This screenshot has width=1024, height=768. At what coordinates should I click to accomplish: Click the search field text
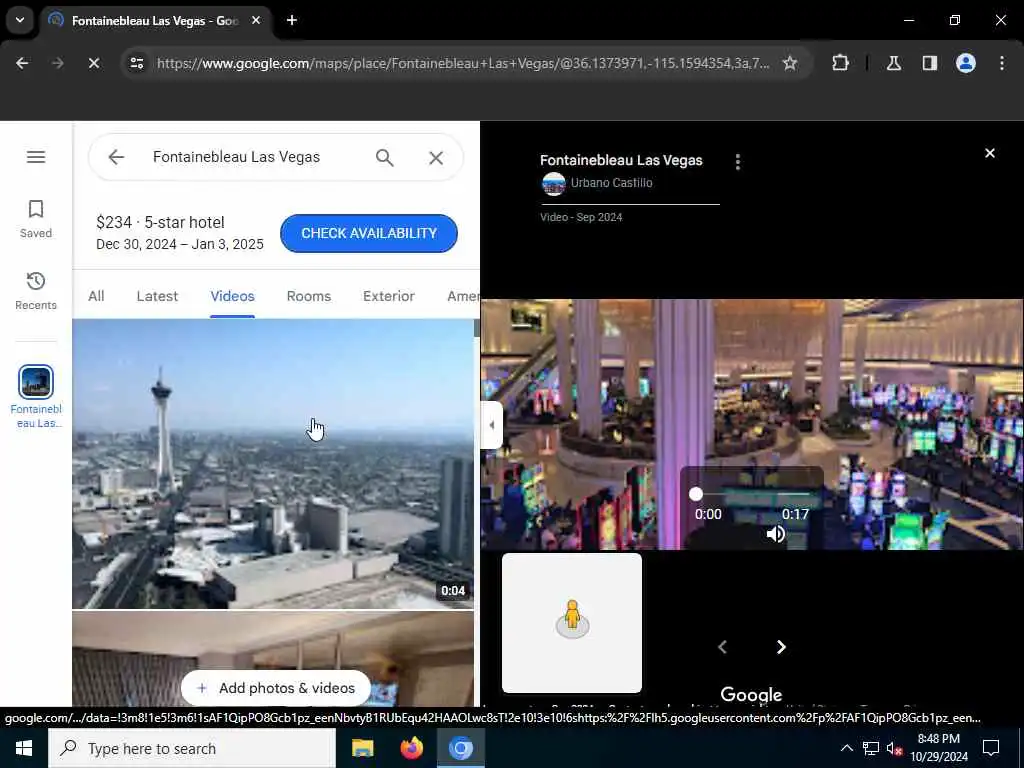tap(236, 157)
